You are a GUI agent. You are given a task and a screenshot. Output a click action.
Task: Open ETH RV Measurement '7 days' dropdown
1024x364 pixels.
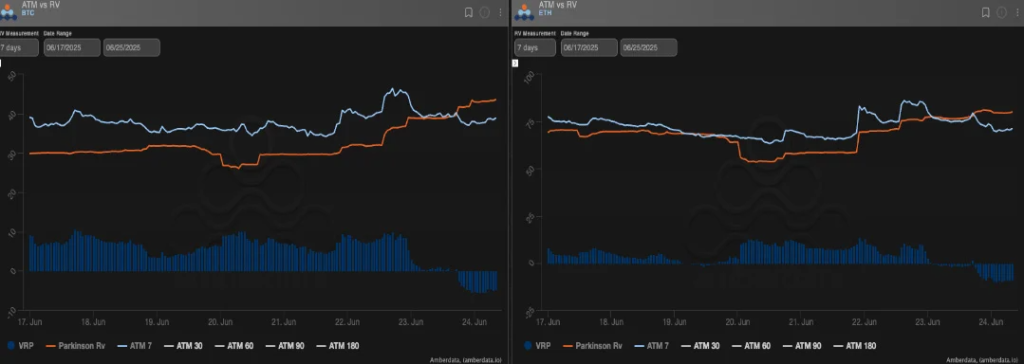click(x=535, y=48)
